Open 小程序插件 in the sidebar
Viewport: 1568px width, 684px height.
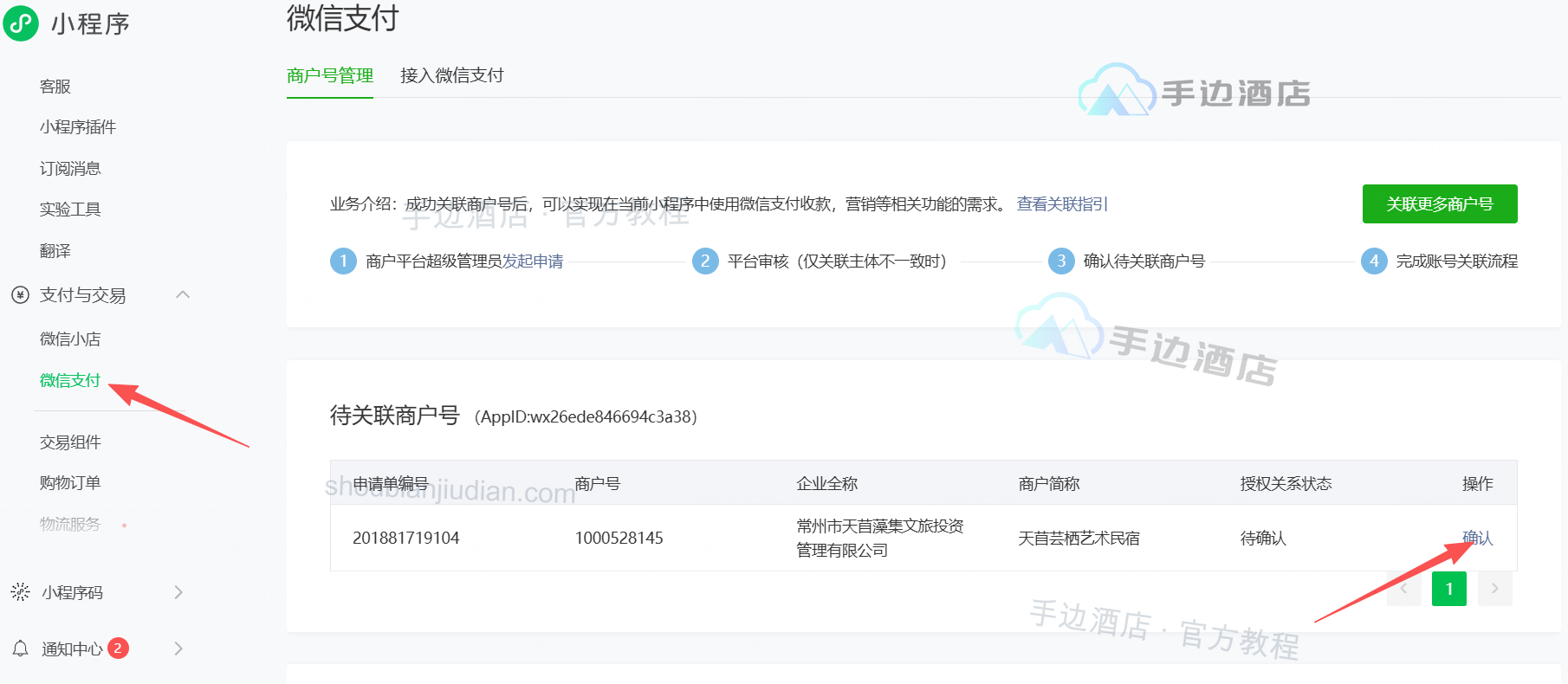[78, 127]
